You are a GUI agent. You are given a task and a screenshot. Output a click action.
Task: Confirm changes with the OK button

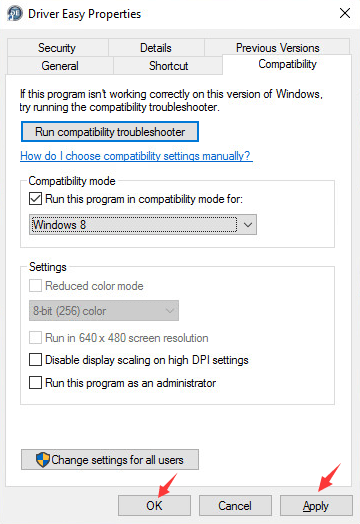click(154, 506)
